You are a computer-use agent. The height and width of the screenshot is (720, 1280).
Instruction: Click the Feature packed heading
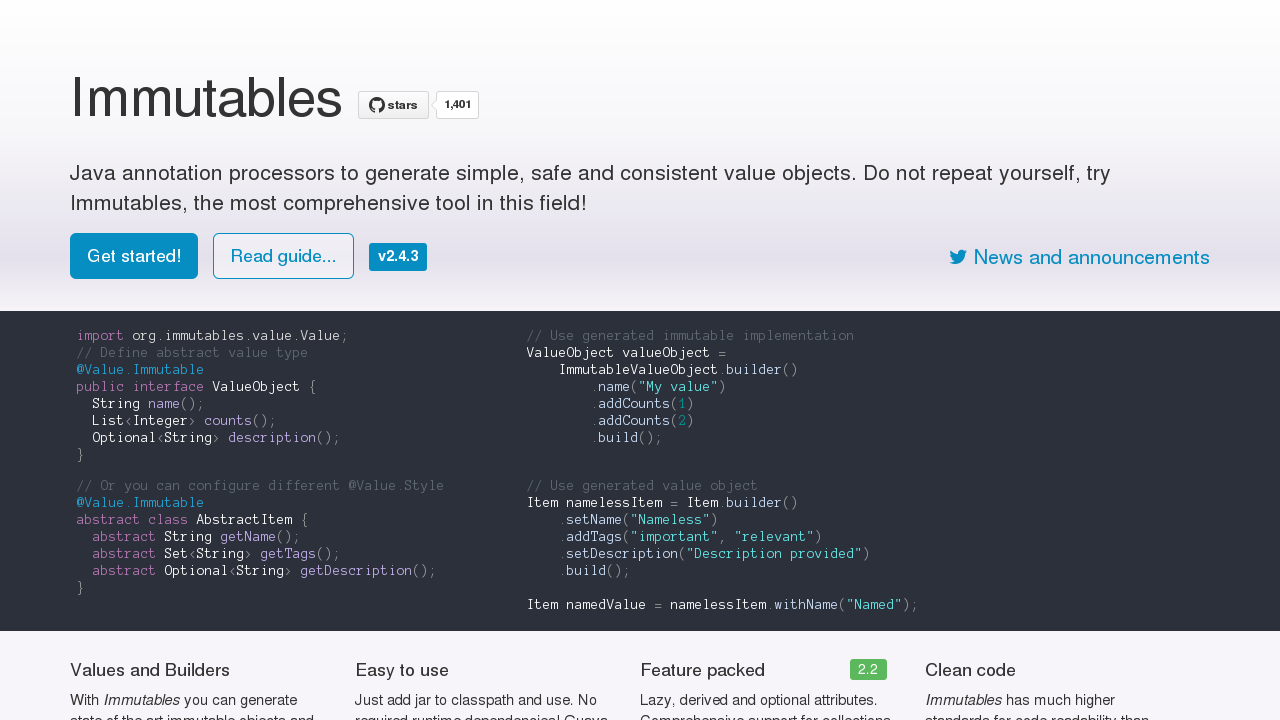pos(702,670)
